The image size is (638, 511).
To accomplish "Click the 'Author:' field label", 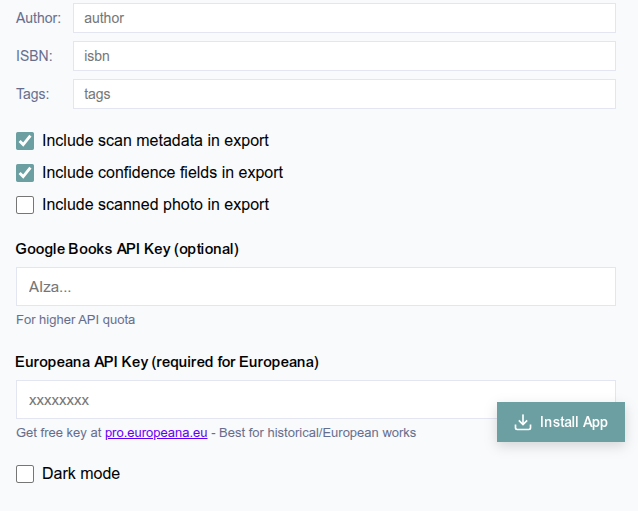I will (38, 18).
